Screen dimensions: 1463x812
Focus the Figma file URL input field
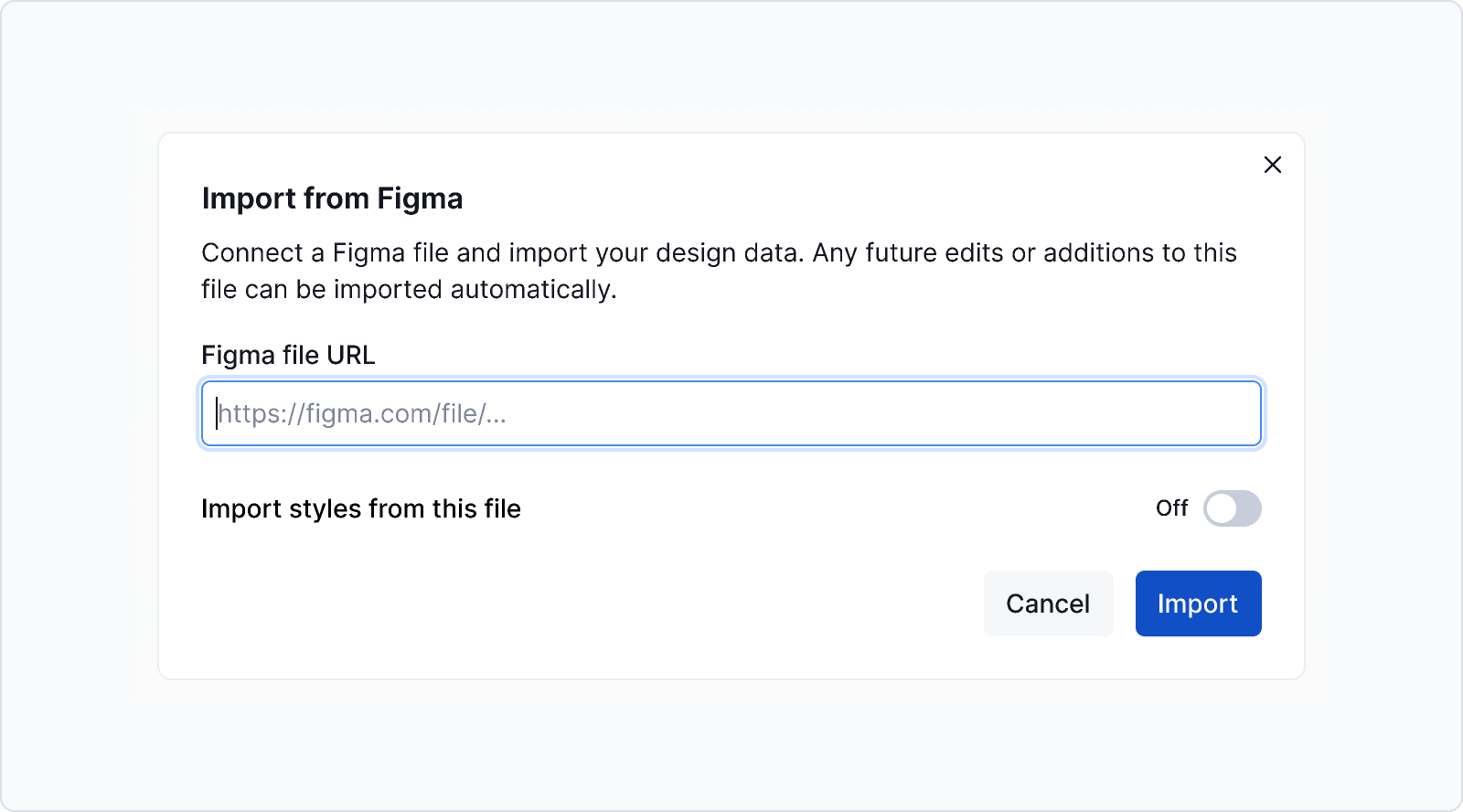pos(731,414)
